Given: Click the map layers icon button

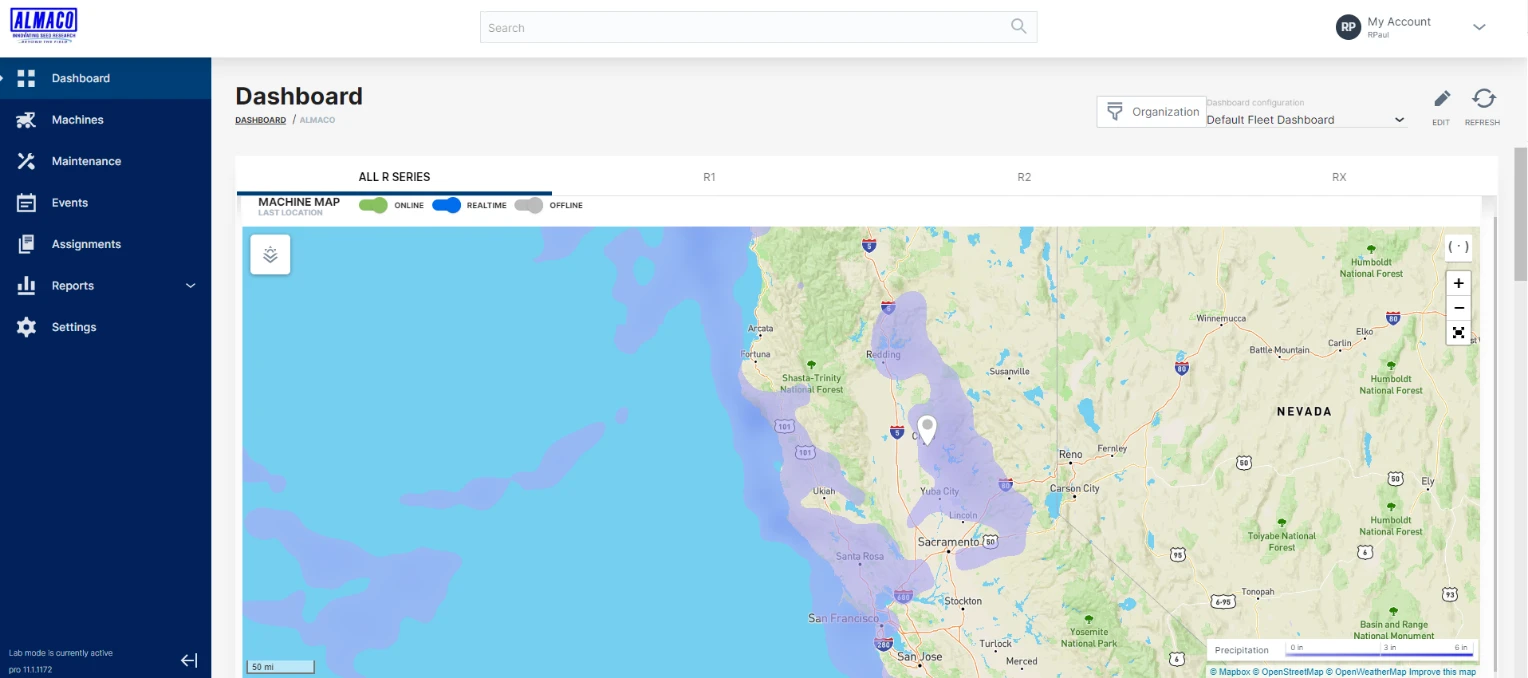Looking at the screenshot, I should [270, 255].
